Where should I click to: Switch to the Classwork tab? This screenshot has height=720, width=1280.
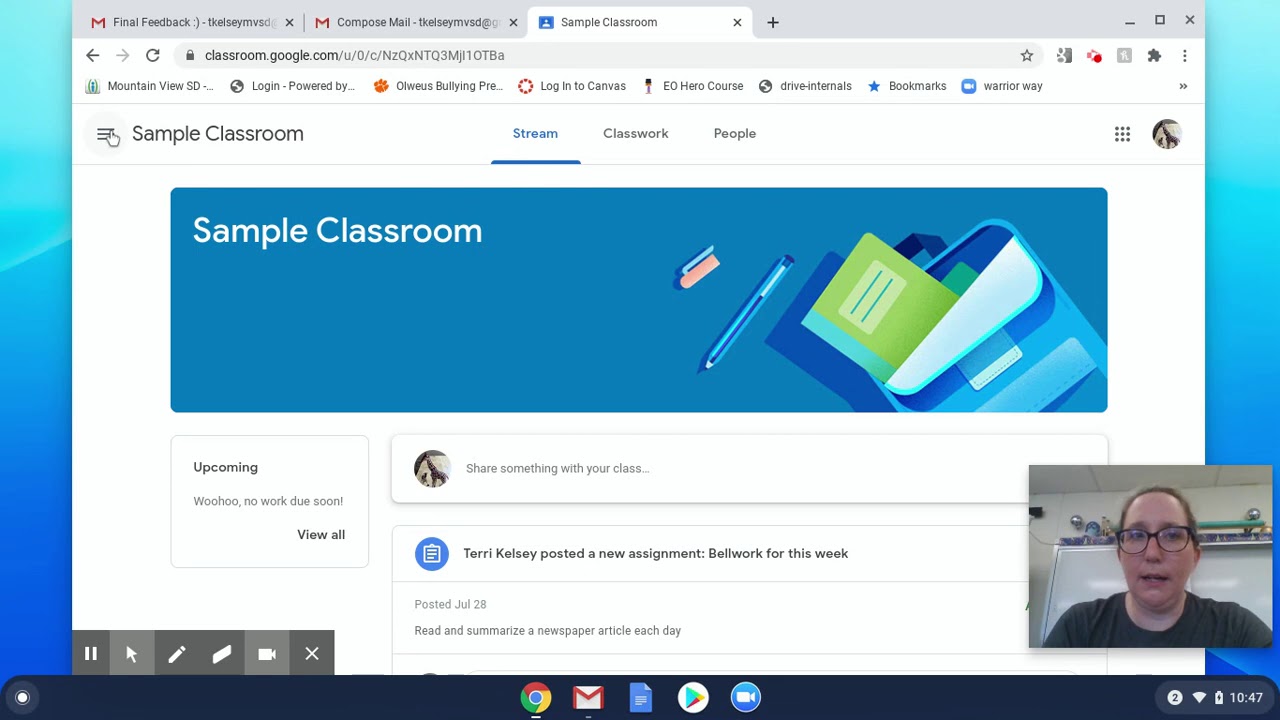click(x=635, y=133)
